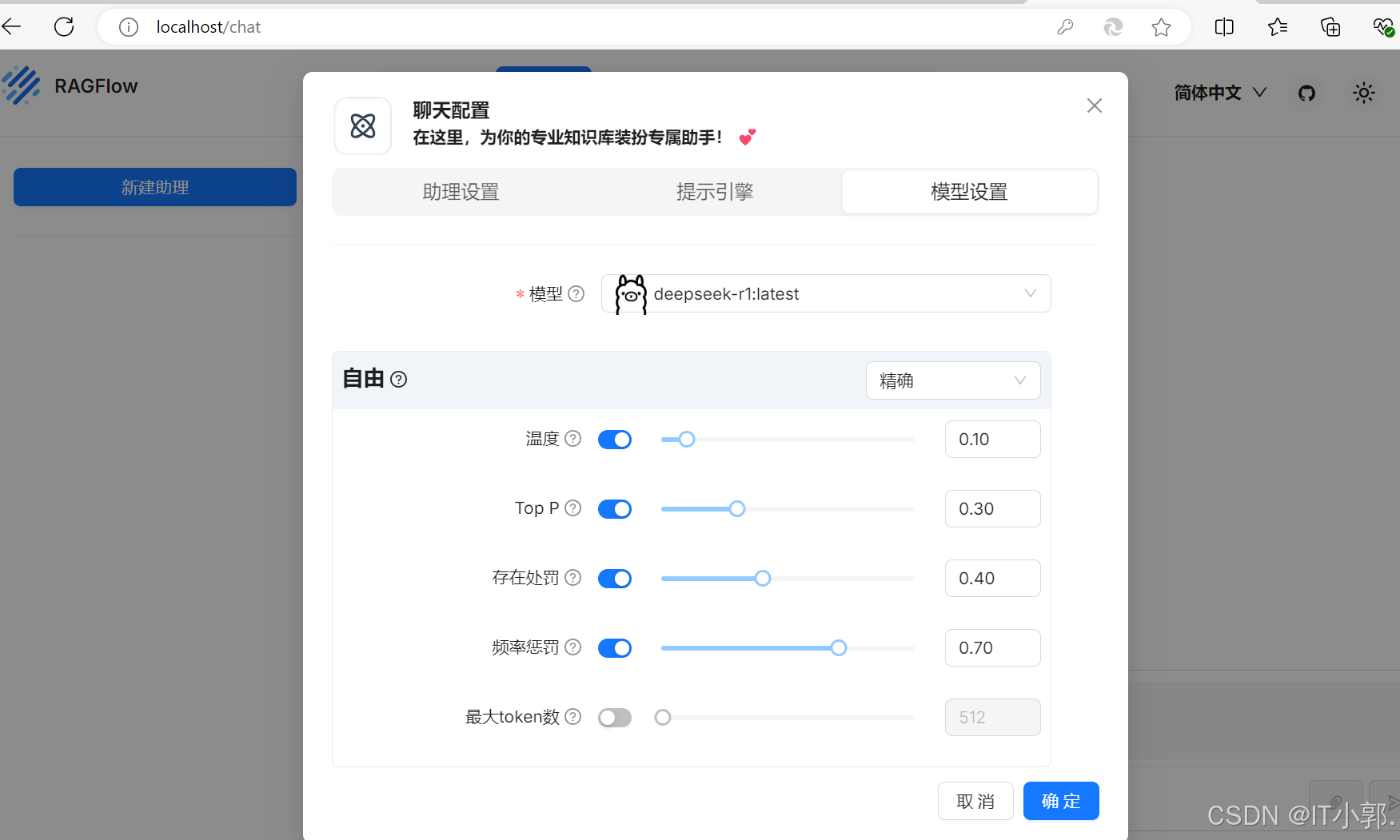Click the chat configuration robot icon

[362, 125]
